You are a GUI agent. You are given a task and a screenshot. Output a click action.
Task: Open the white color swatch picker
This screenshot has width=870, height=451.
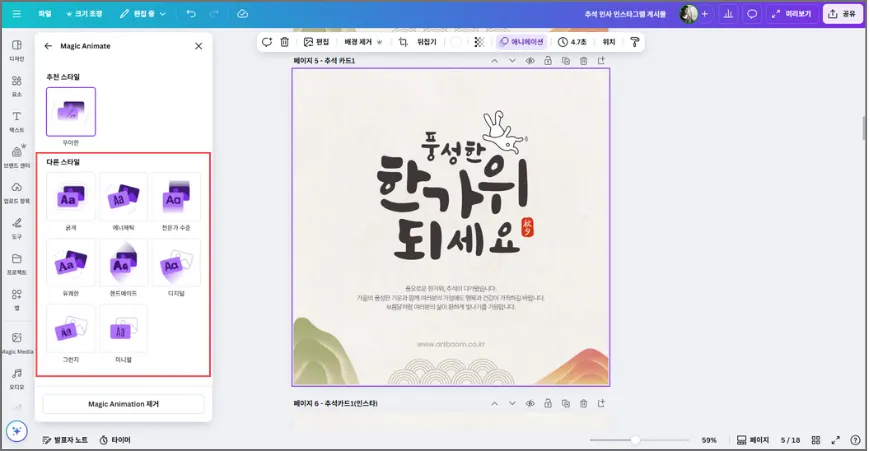coord(456,42)
